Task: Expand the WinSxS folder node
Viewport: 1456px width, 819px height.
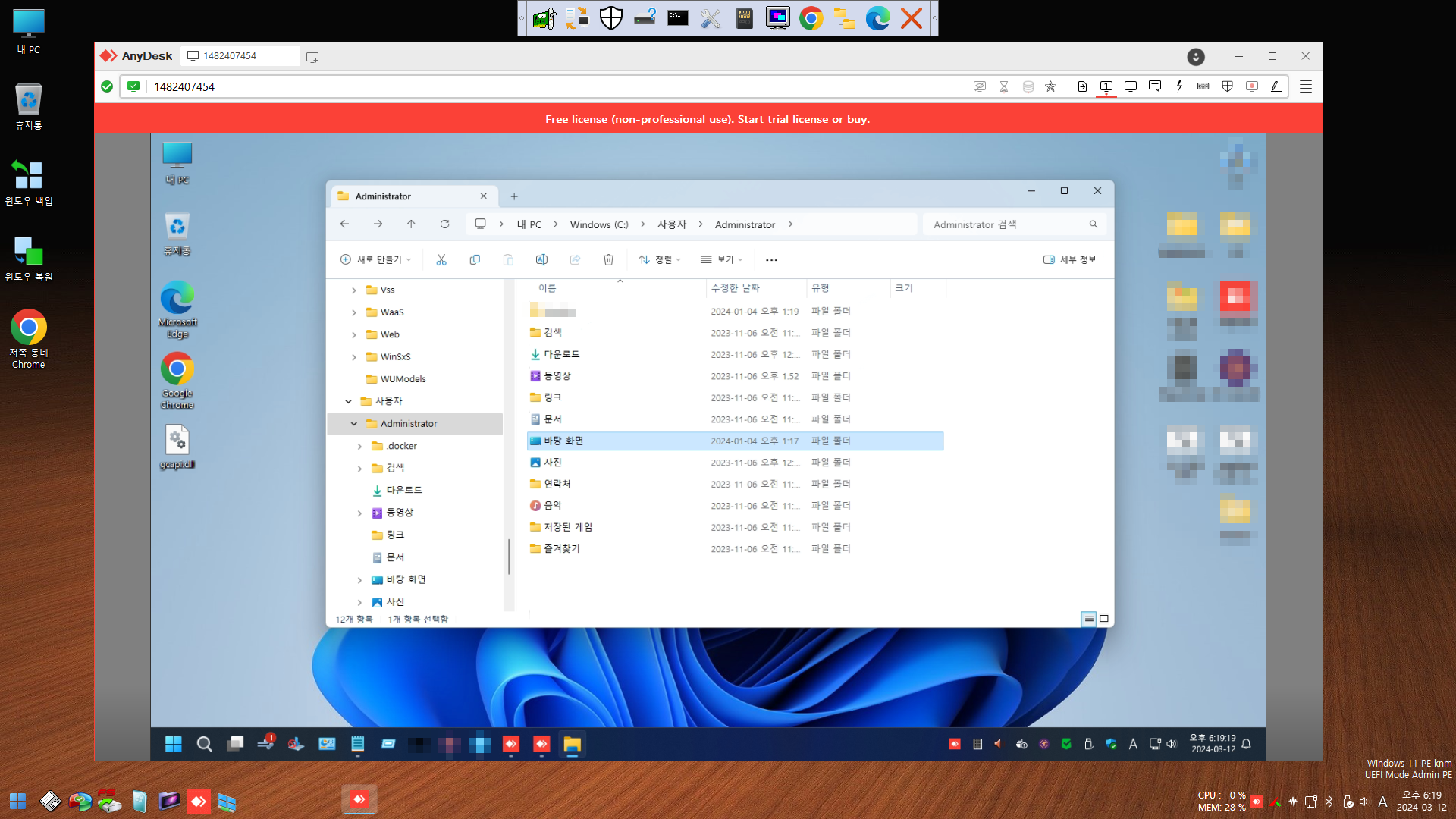Action: click(x=354, y=357)
